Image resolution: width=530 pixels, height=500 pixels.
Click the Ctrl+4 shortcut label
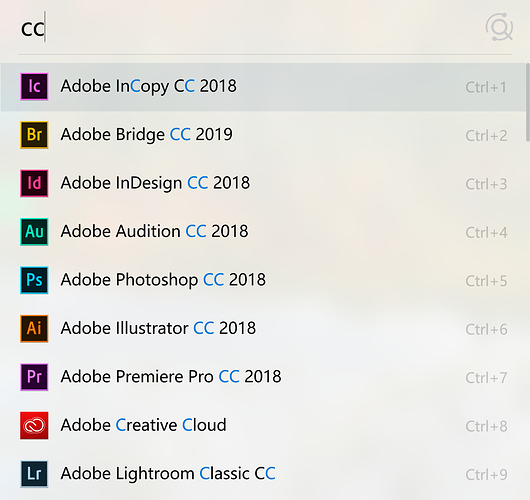(486, 233)
